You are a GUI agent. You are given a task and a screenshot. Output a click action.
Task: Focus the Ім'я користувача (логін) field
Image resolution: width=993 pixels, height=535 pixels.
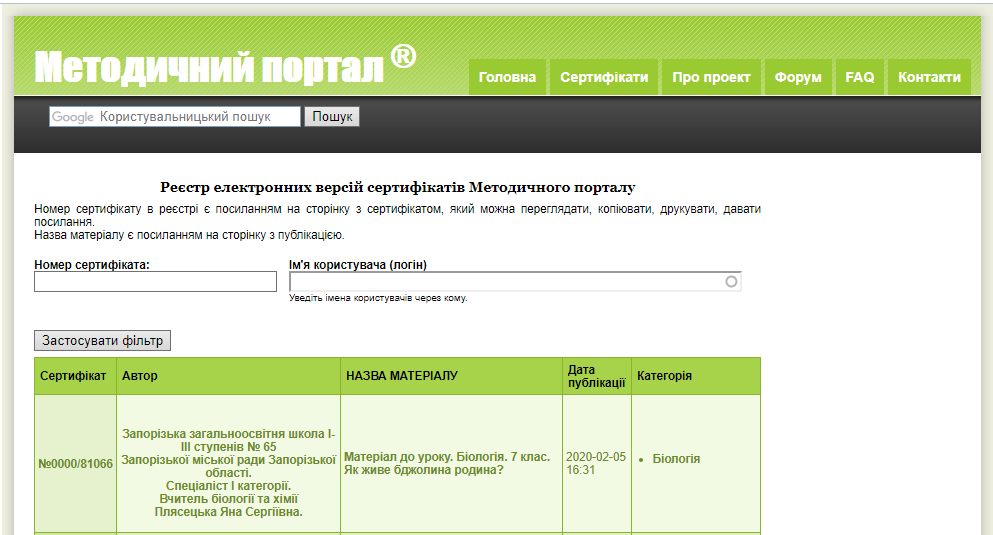[515, 282]
